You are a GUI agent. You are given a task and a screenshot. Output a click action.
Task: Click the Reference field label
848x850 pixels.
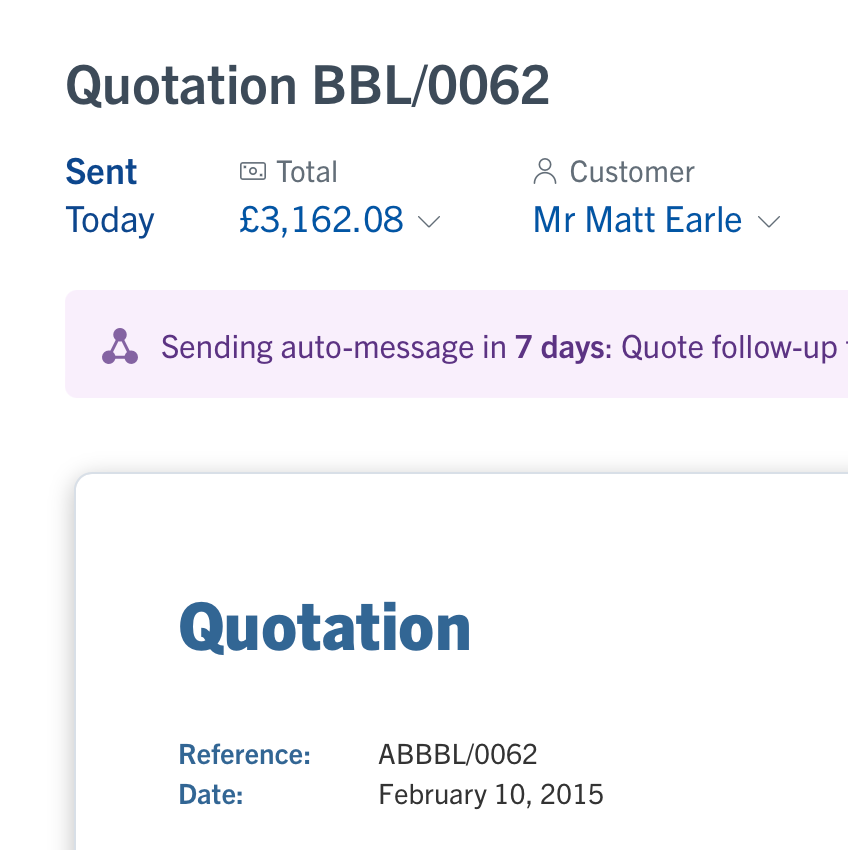click(x=244, y=754)
